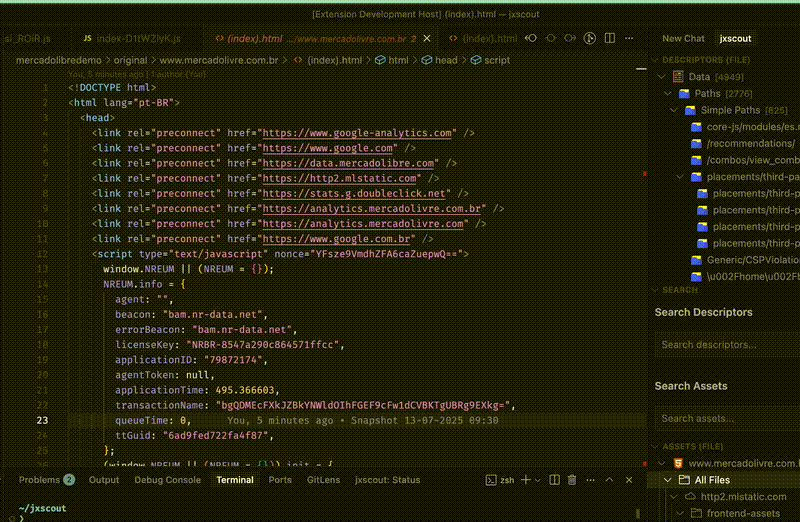Click the Data database icon in descriptors
Screen dimensions: 800x522
pos(678,77)
